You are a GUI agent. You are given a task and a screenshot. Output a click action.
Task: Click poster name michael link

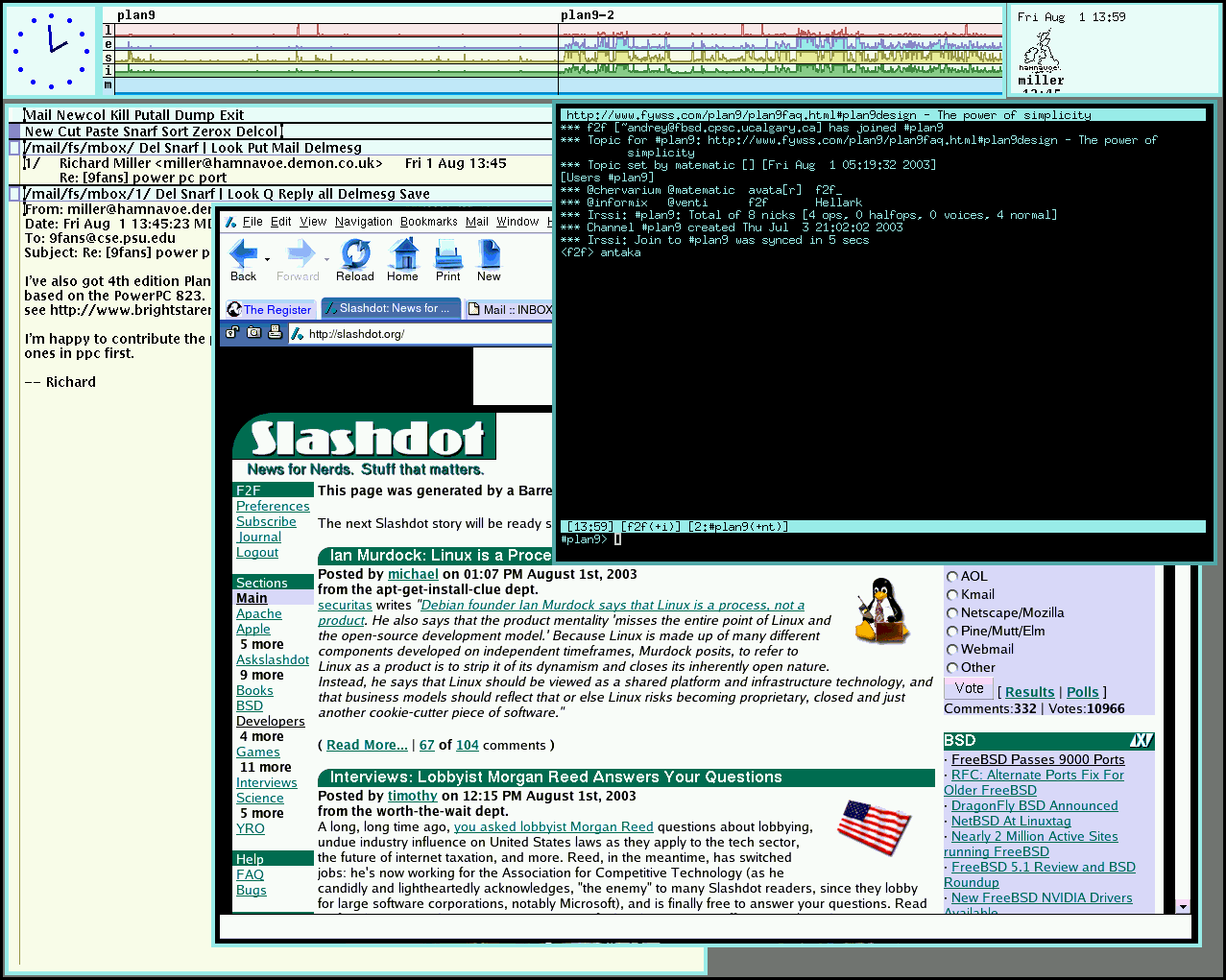point(413,574)
